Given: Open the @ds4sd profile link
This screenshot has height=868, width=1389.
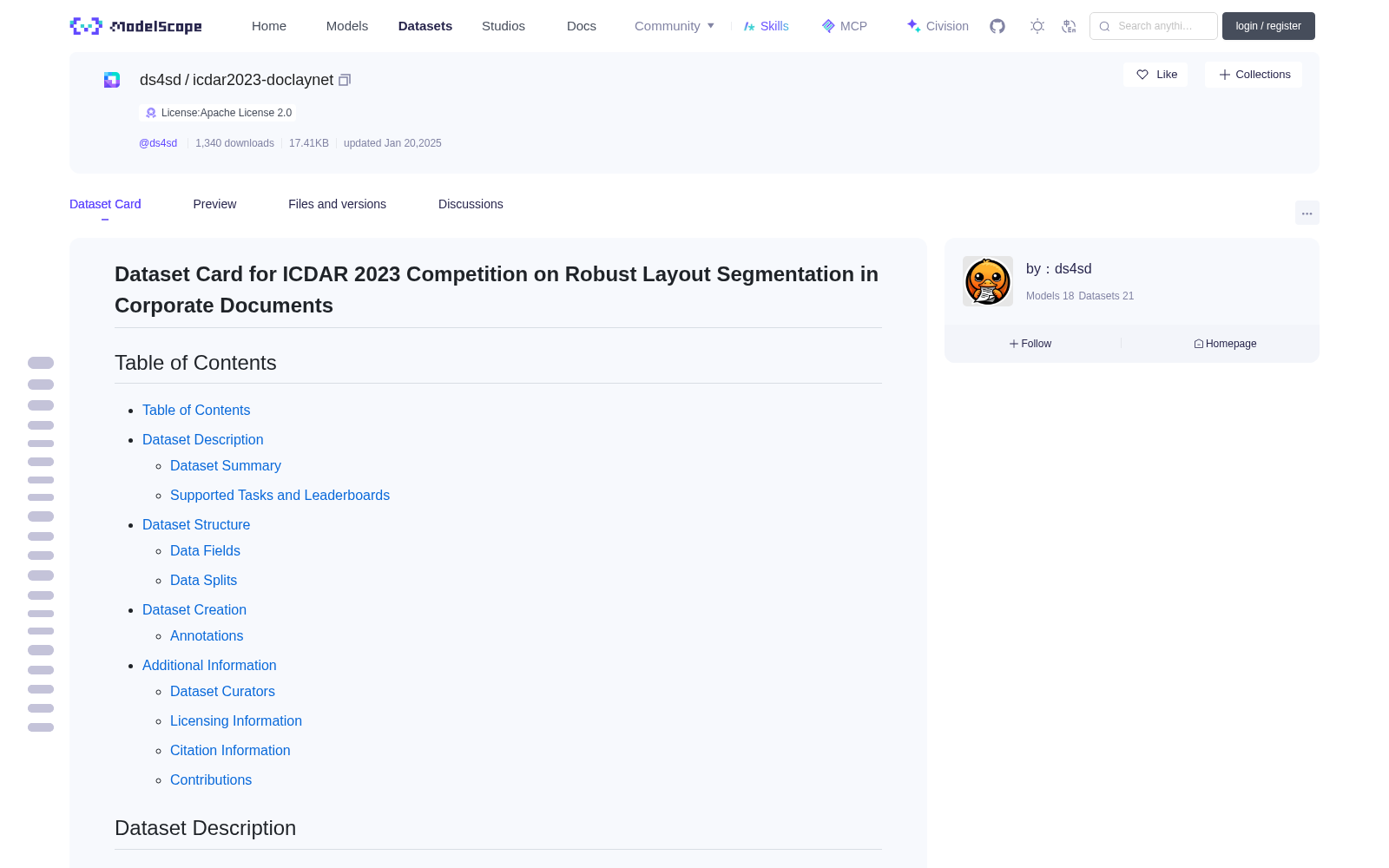Looking at the screenshot, I should [158, 143].
